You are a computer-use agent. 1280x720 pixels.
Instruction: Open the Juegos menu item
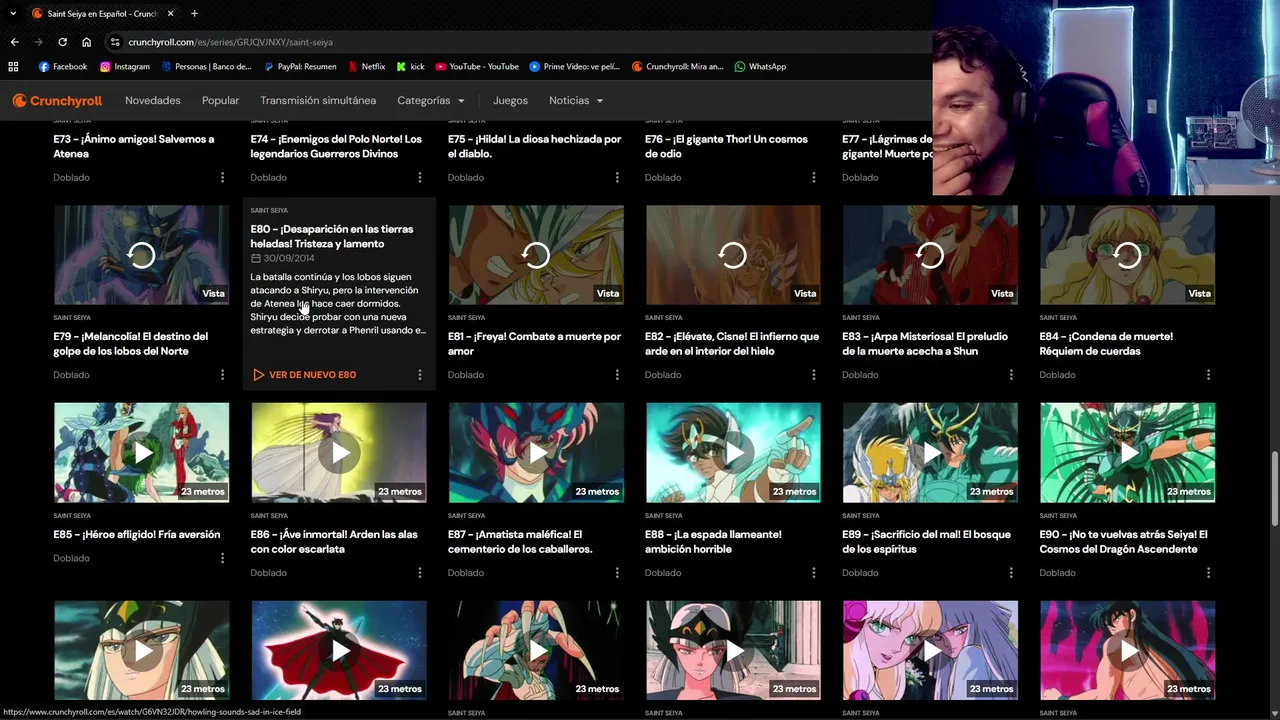[x=510, y=100]
